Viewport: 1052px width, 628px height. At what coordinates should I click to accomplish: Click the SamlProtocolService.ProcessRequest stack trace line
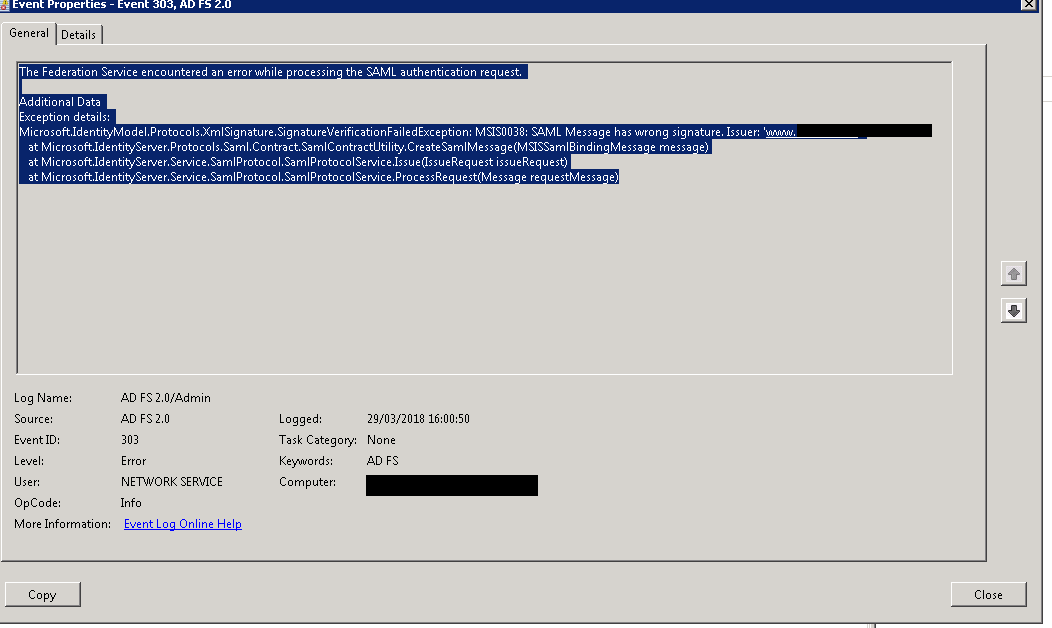(323, 177)
